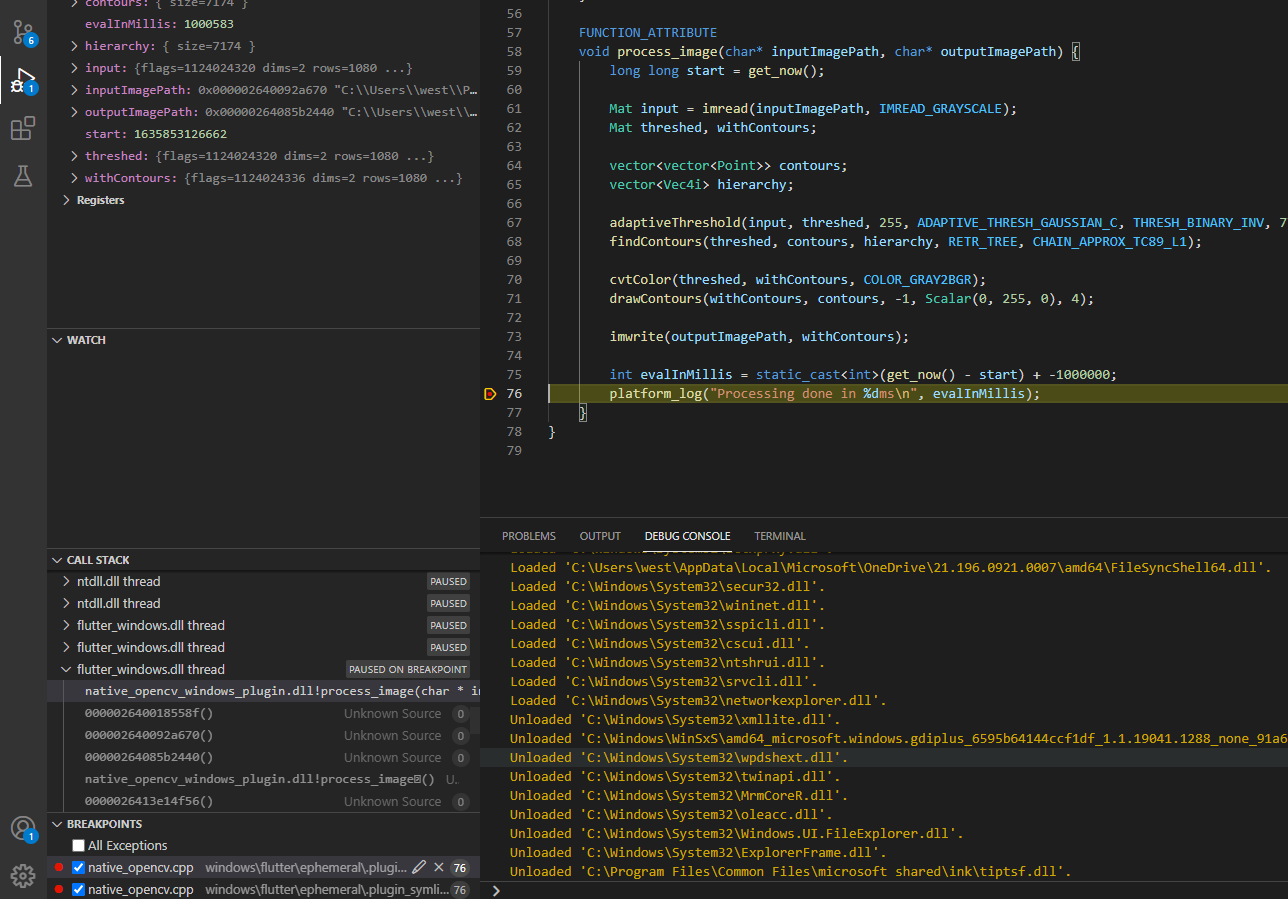1288x899 pixels.
Task: Collapse the paused-on-breakpoint flutter_windows.dll thread
Action: [x=67, y=670]
